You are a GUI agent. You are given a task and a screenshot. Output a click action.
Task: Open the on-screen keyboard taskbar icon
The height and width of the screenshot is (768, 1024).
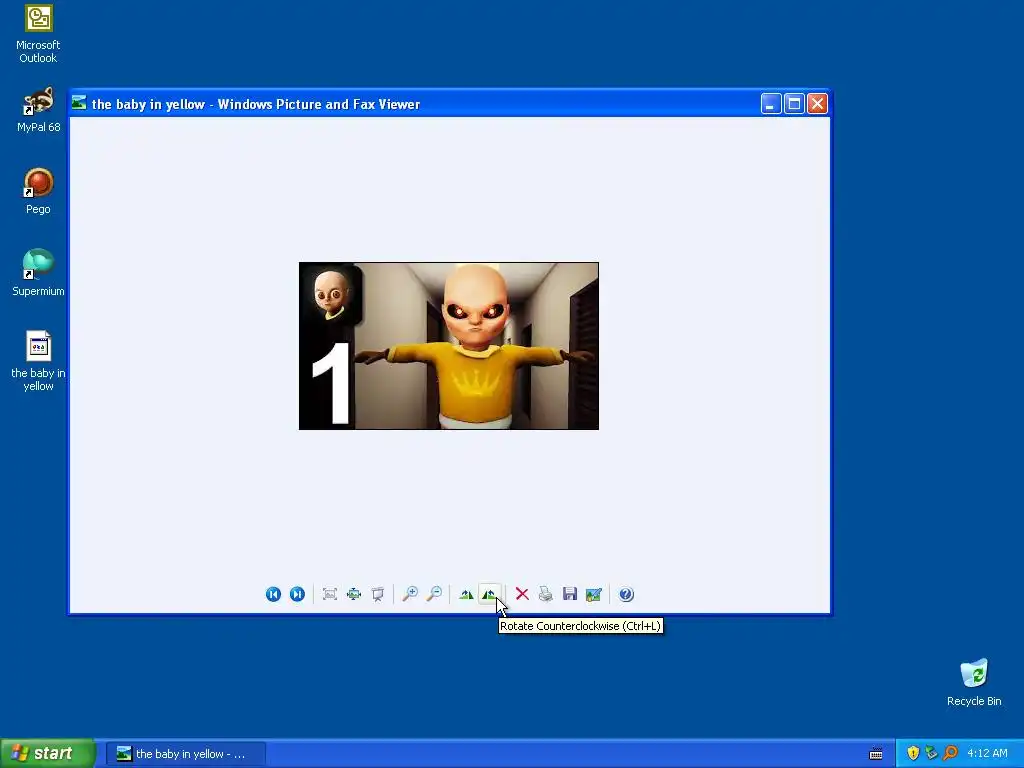click(x=876, y=754)
